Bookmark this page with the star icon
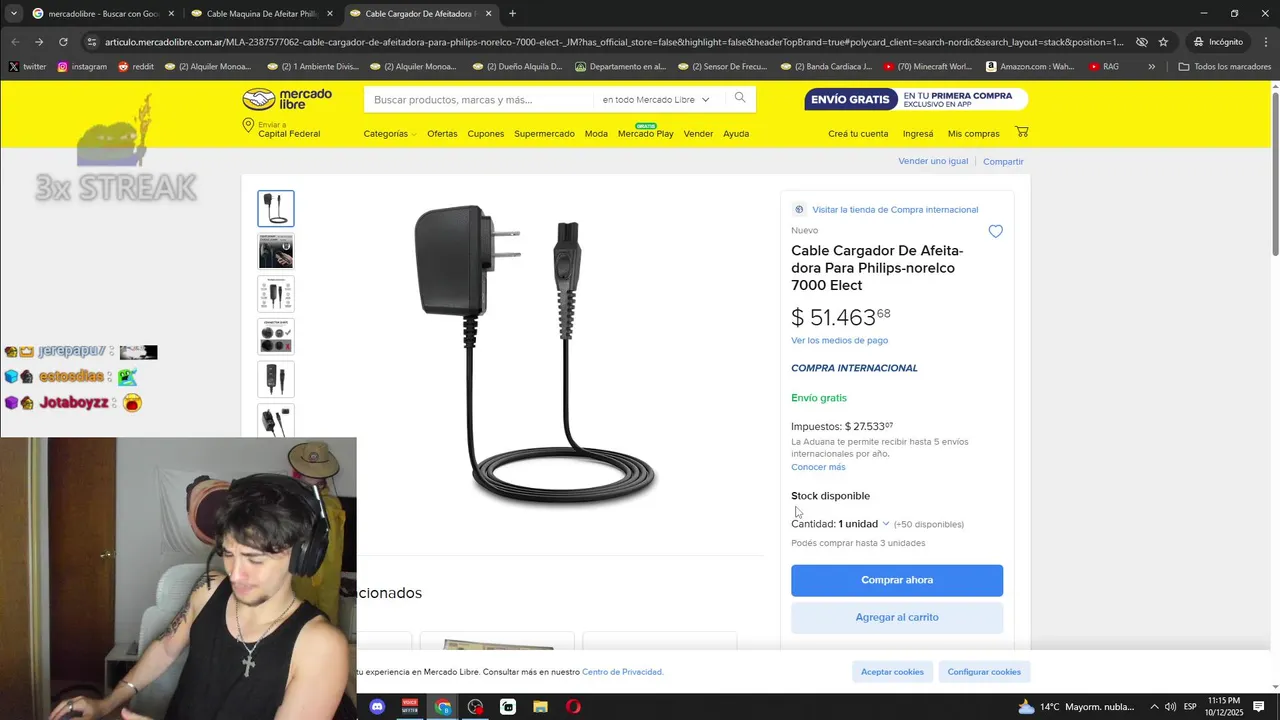The image size is (1280, 720). (x=1163, y=42)
